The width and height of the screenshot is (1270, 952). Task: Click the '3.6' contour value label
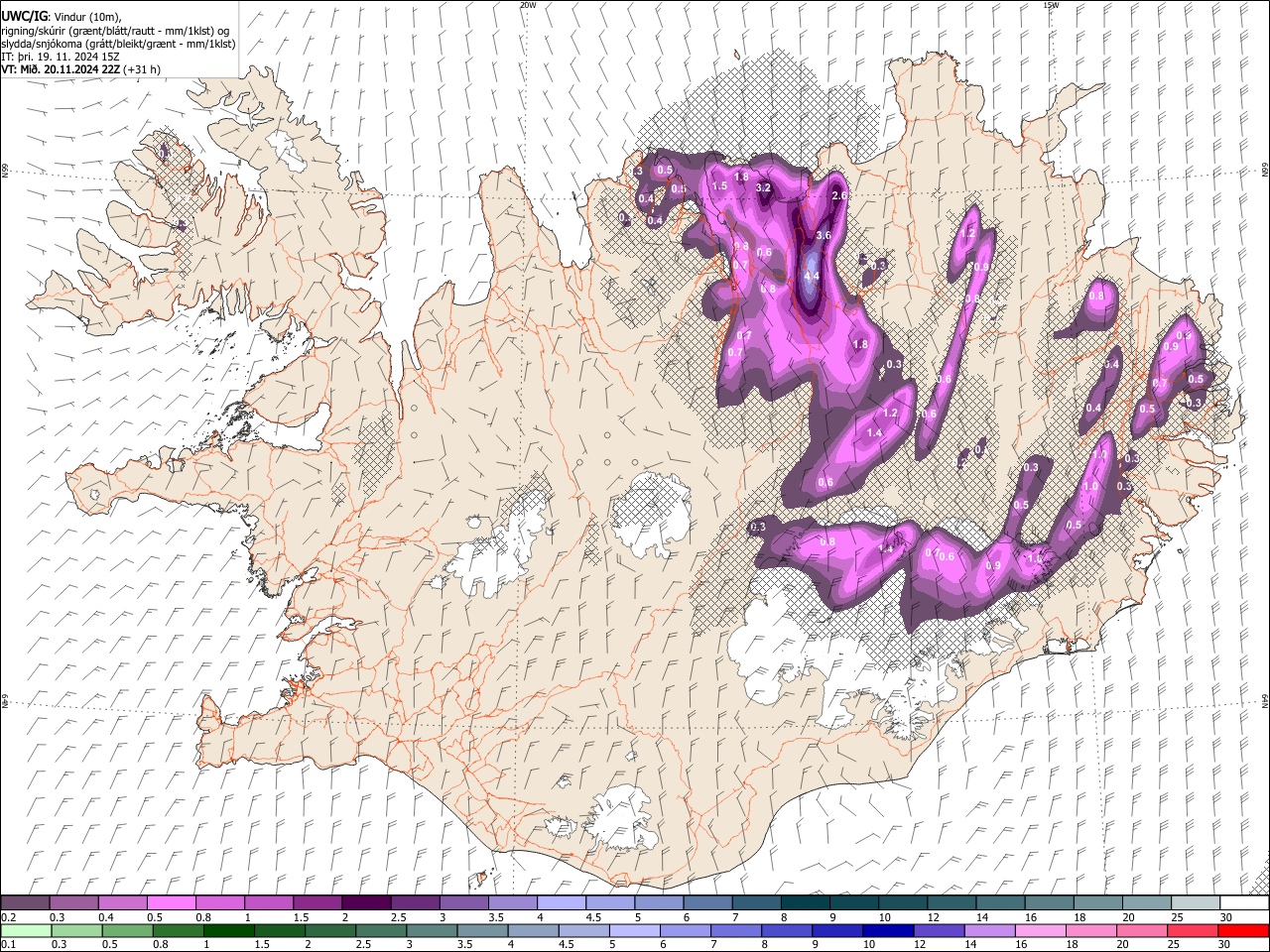[x=823, y=236]
